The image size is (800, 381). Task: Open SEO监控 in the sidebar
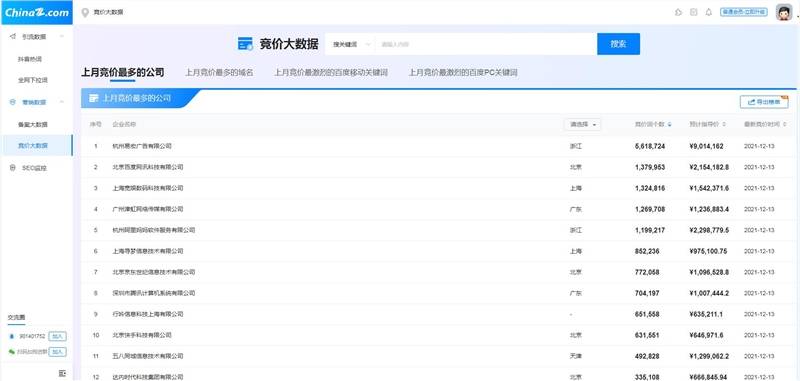[x=34, y=168]
